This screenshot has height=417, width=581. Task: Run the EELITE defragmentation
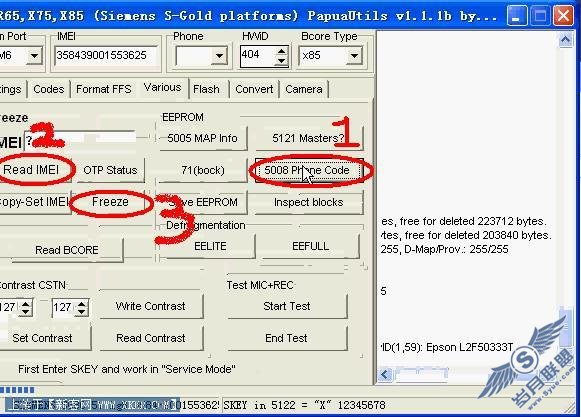click(x=210, y=246)
